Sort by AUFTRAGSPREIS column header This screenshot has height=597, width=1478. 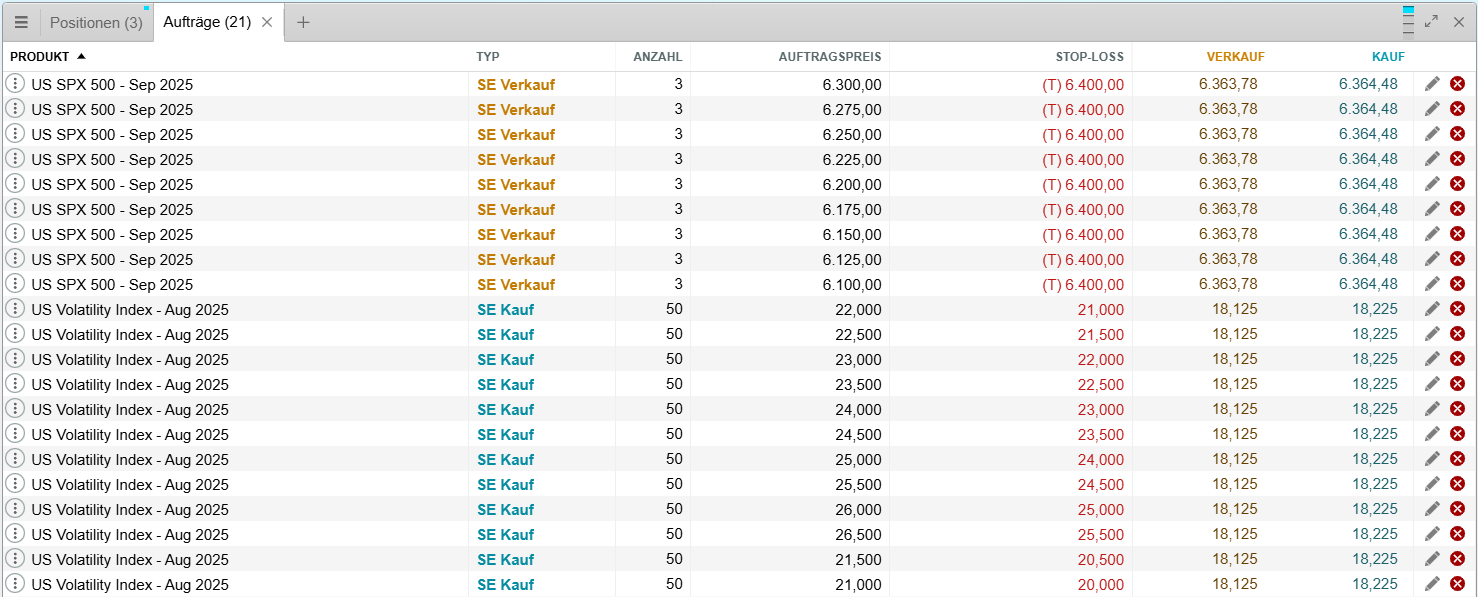point(830,57)
